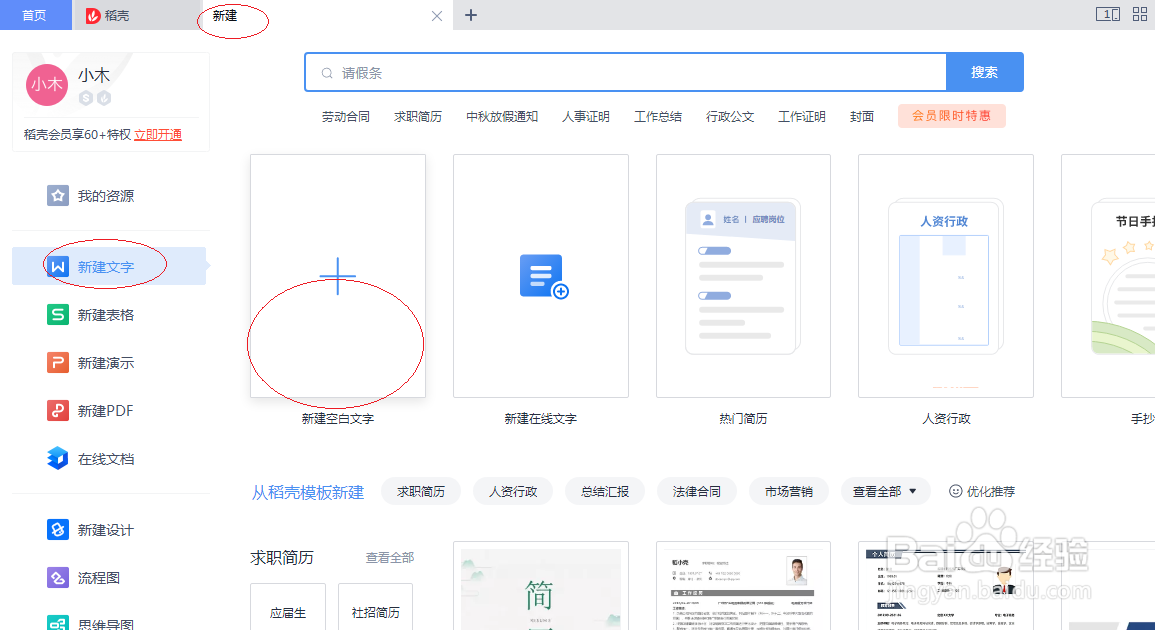Click 从稻壳模板新建 heading
The width and height of the screenshot is (1155, 630).
point(308,492)
